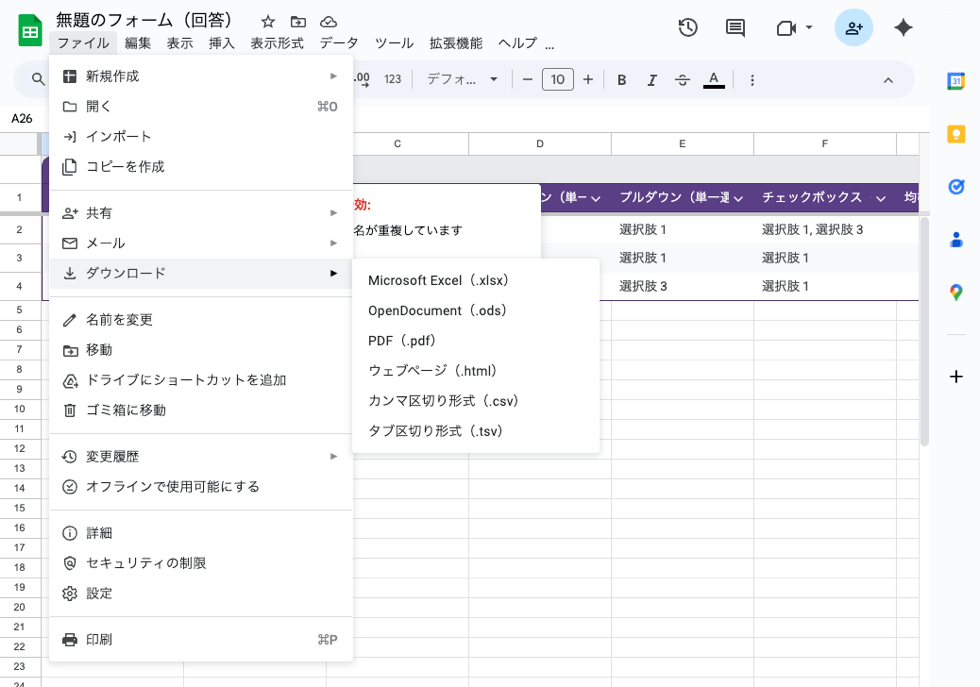This screenshot has height=687, width=980.
Task: Select the printer icon to print
Action: (x=69, y=639)
